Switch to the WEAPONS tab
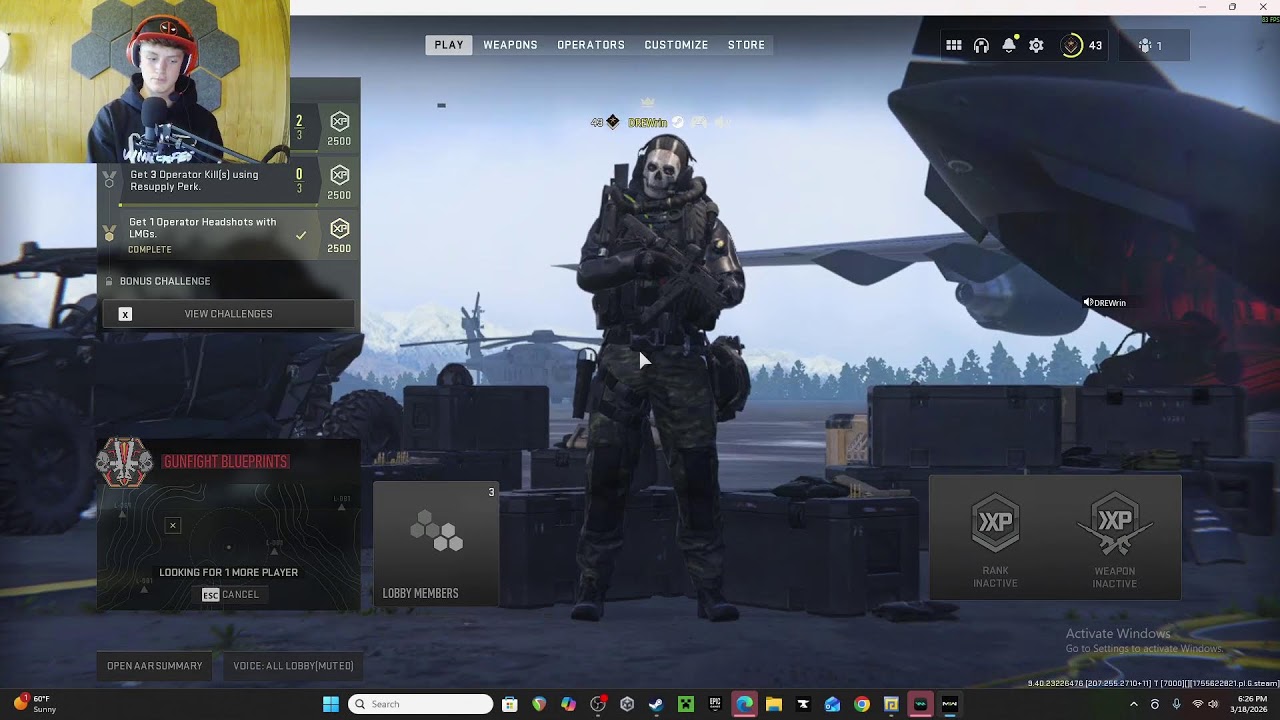 (510, 45)
